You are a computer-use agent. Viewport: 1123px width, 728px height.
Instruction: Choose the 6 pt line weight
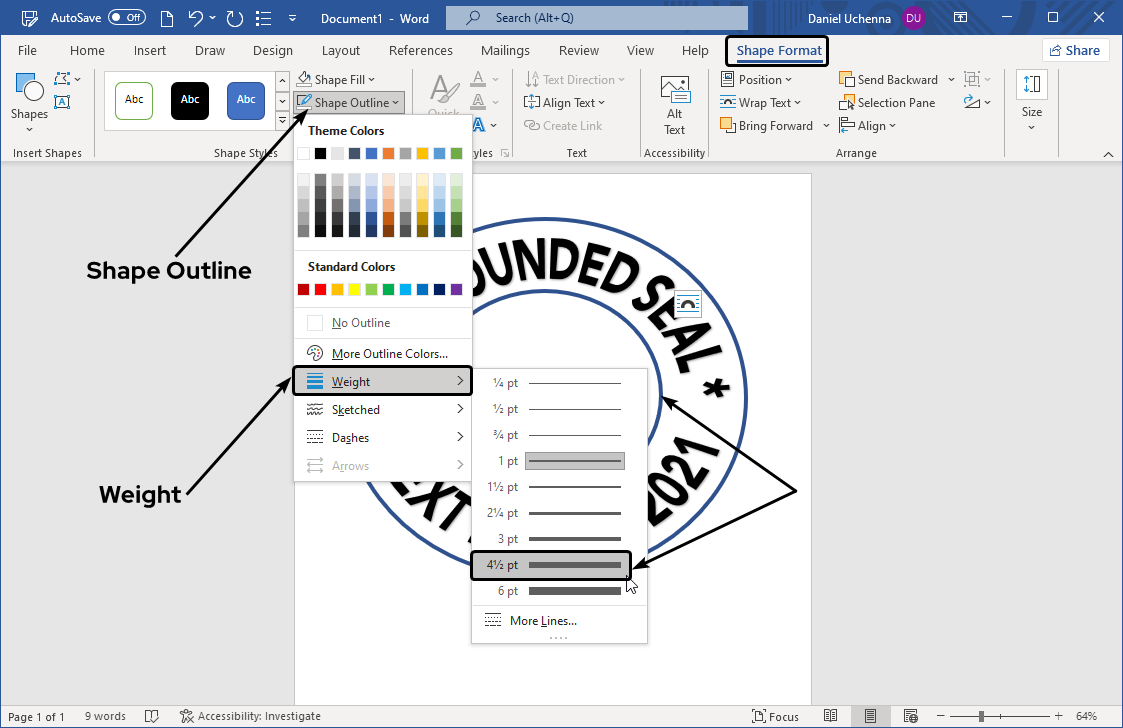(560, 591)
